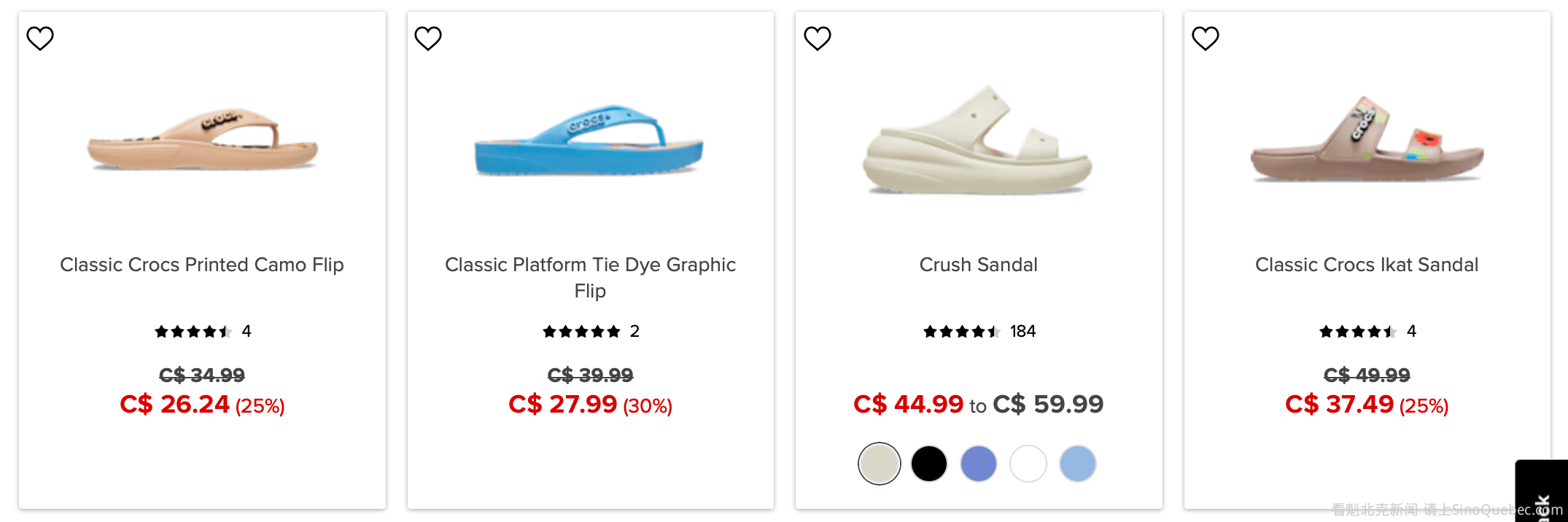Open star rating for Camo Flip

tap(193, 332)
